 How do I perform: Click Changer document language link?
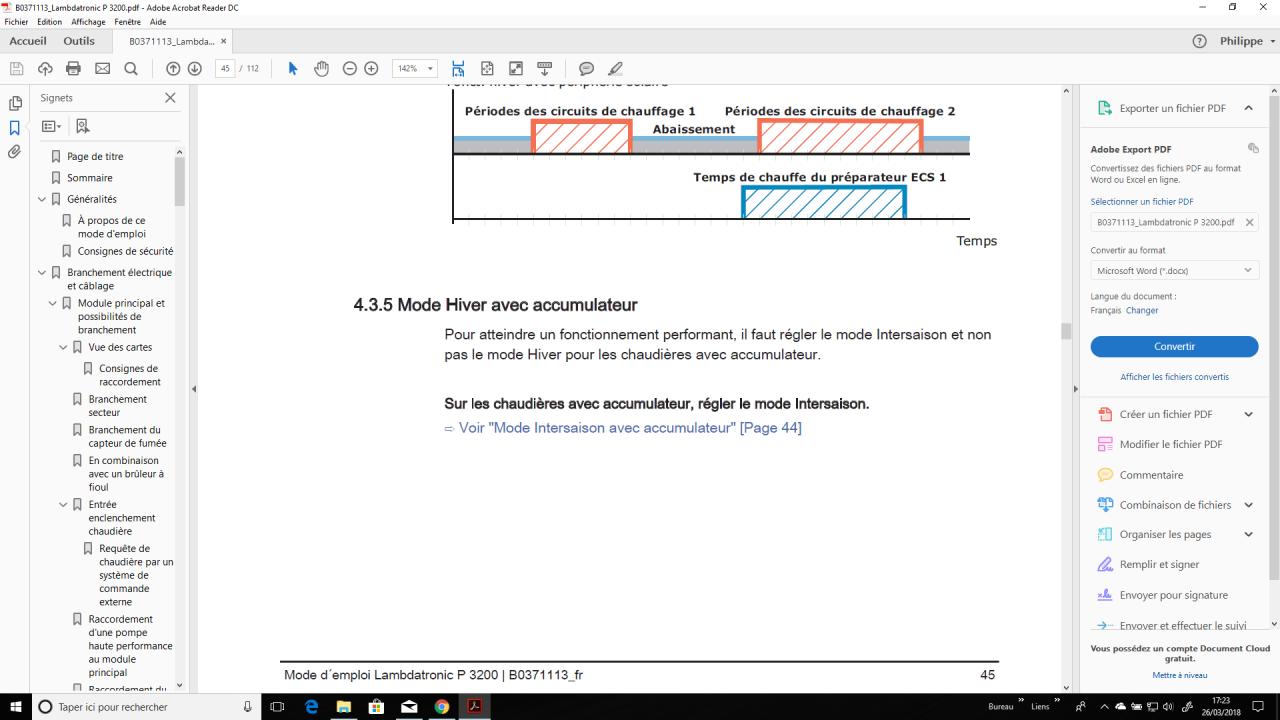tap(1142, 310)
